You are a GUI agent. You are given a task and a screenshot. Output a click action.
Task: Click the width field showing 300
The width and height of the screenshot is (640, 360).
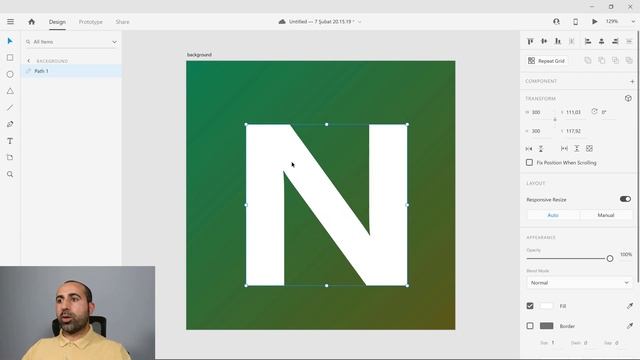[x=542, y=112]
